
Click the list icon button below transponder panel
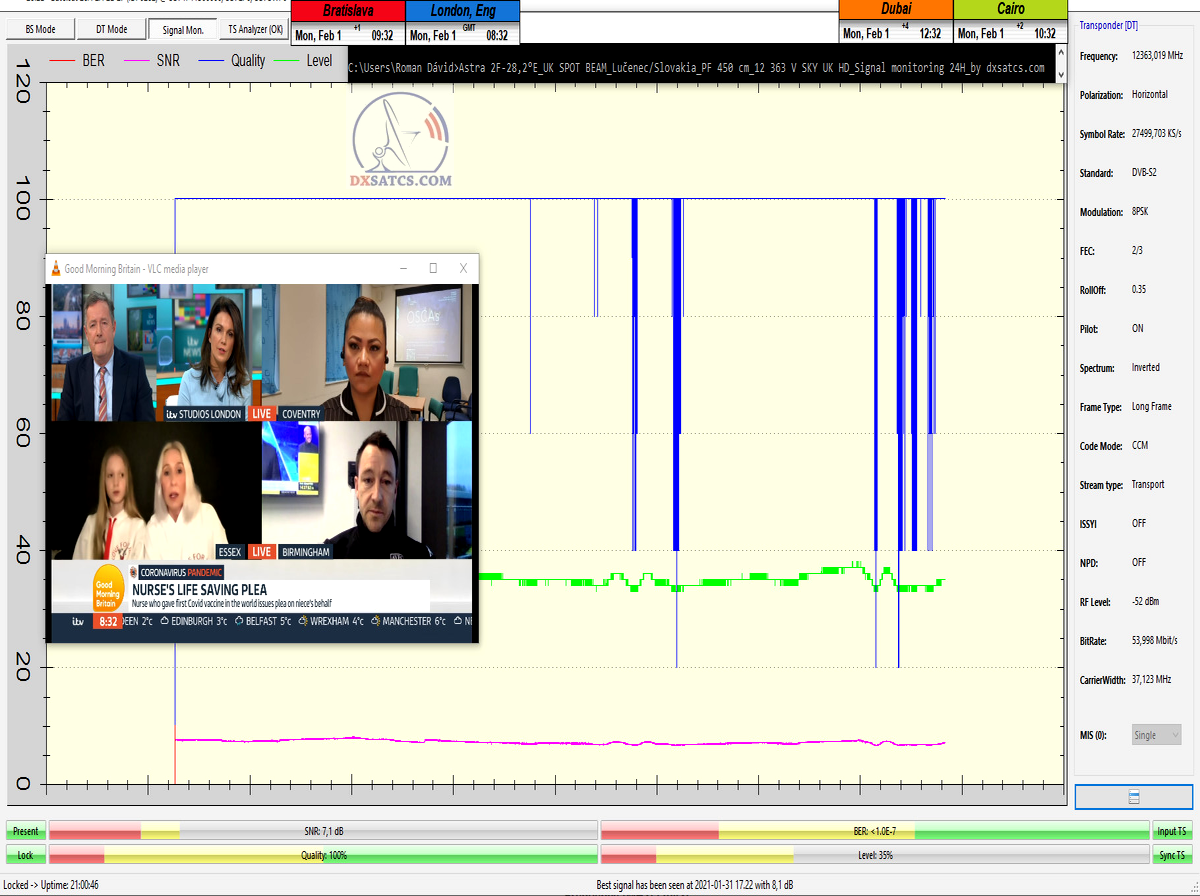point(1133,797)
